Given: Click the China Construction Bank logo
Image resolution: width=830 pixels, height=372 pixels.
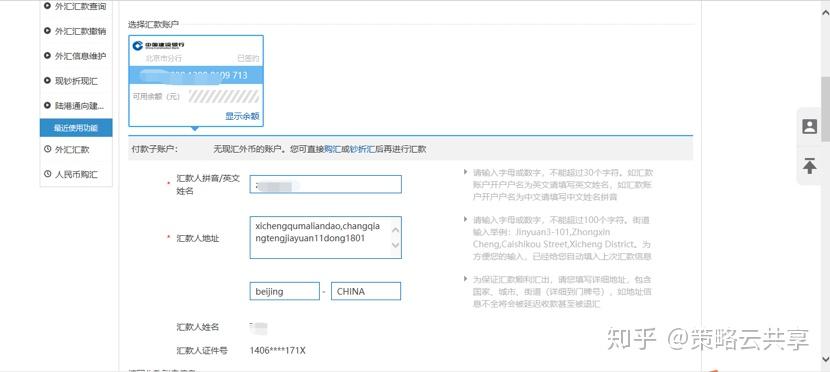Looking at the screenshot, I should [159, 45].
